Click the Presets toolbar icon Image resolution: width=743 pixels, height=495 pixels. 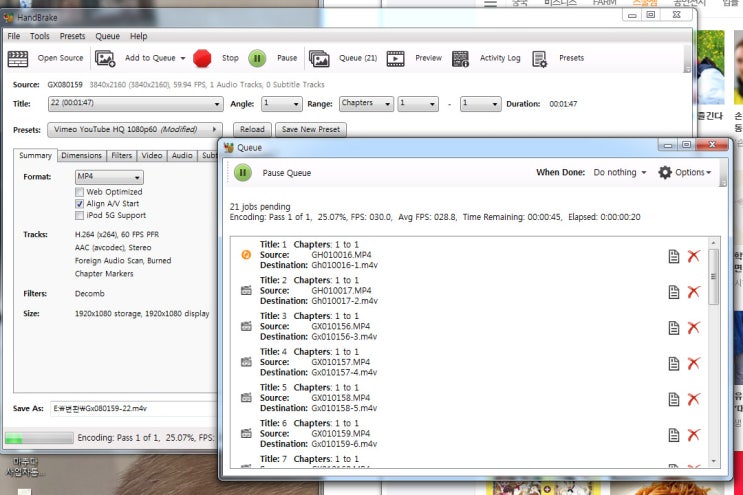pos(539,59)
